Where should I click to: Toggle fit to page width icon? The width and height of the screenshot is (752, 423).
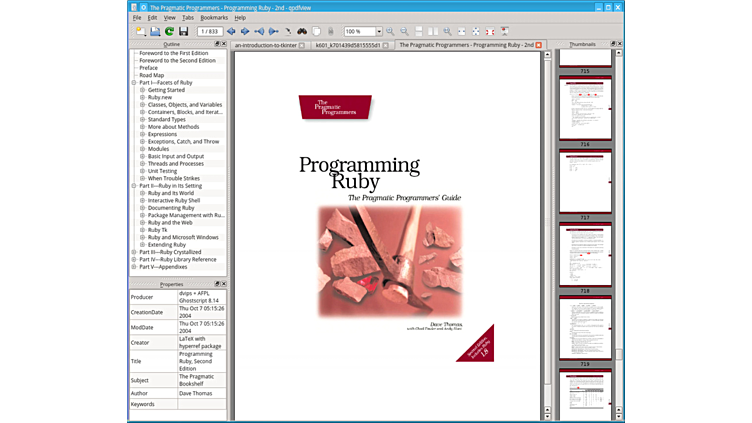tap(461, 32)
